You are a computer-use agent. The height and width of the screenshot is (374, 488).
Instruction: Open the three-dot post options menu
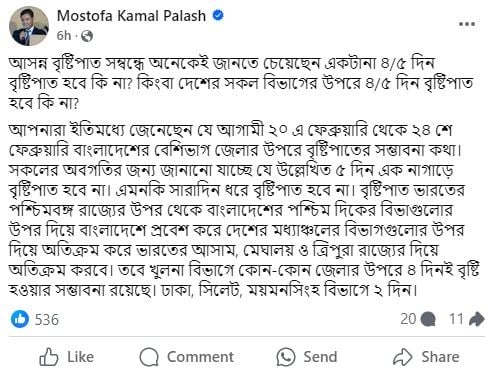click(x=467, y=24)
